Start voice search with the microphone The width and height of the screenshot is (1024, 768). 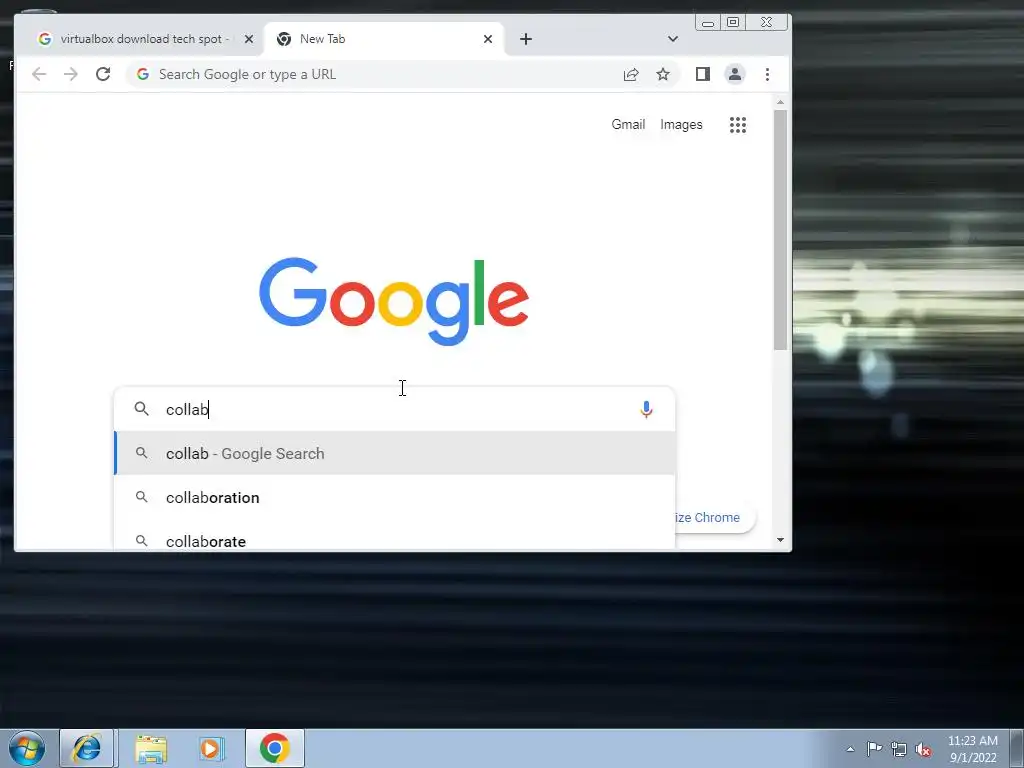(647, 409)
